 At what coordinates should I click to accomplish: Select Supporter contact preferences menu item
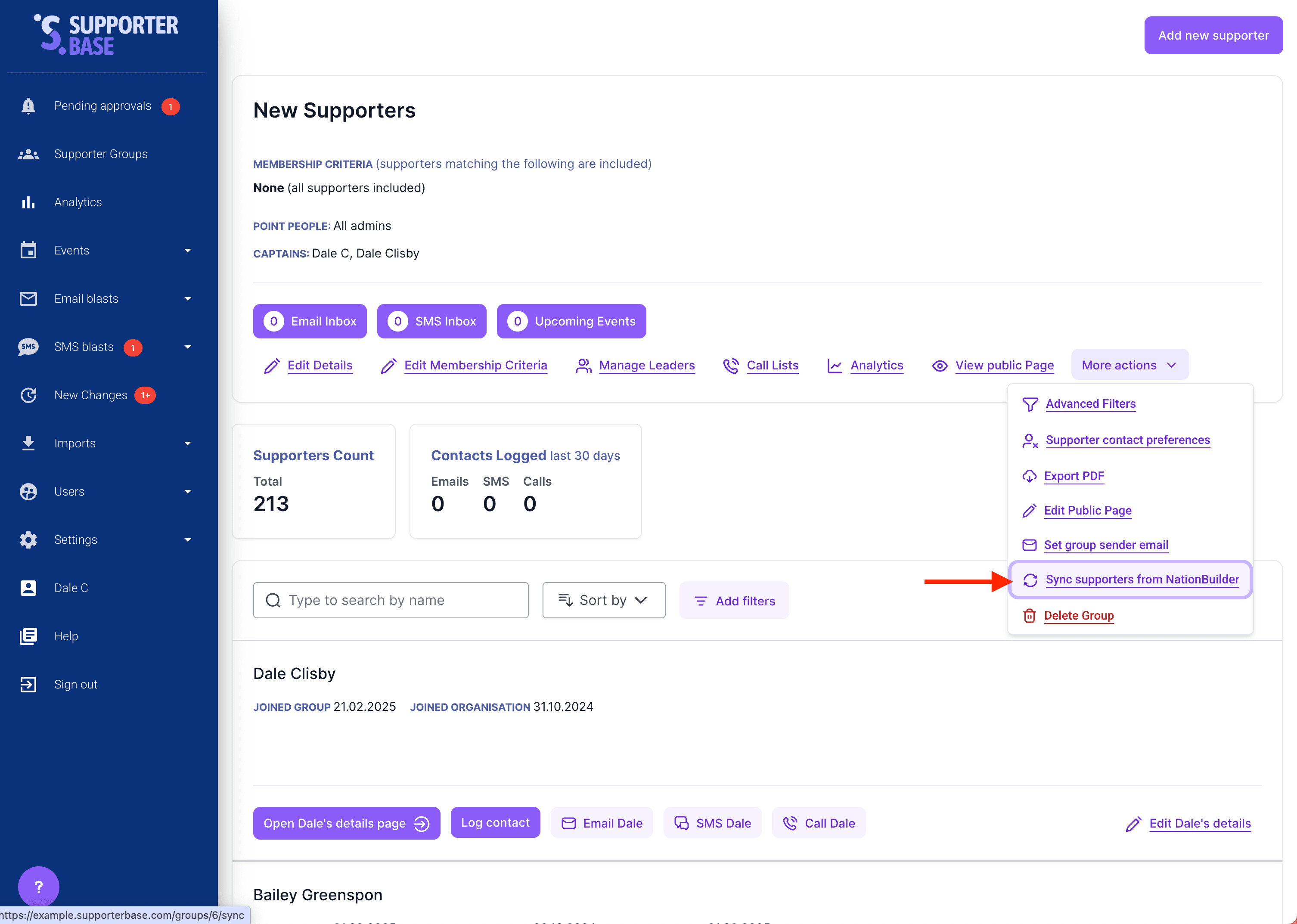point(1127,440)
